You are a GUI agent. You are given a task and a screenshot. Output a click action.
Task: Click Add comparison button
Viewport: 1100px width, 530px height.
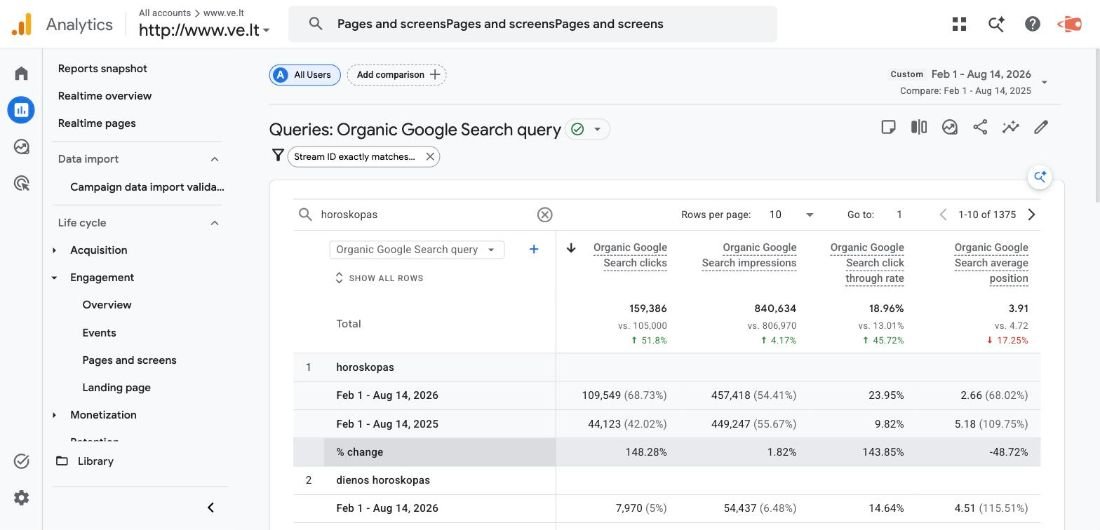coord(397,75)
